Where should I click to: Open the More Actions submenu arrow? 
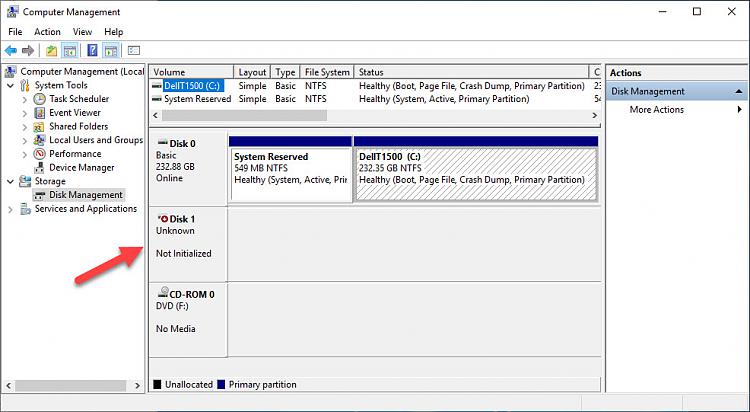pos(740,110)
